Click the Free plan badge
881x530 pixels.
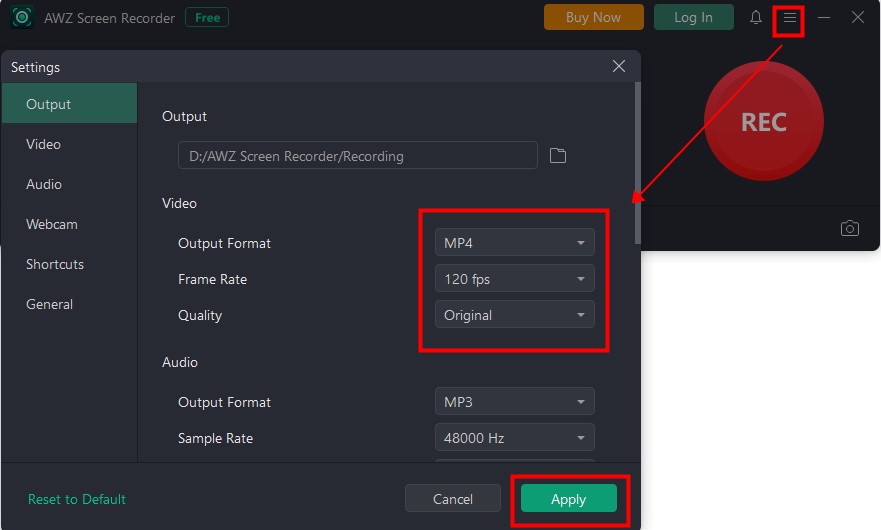[207, 17]
